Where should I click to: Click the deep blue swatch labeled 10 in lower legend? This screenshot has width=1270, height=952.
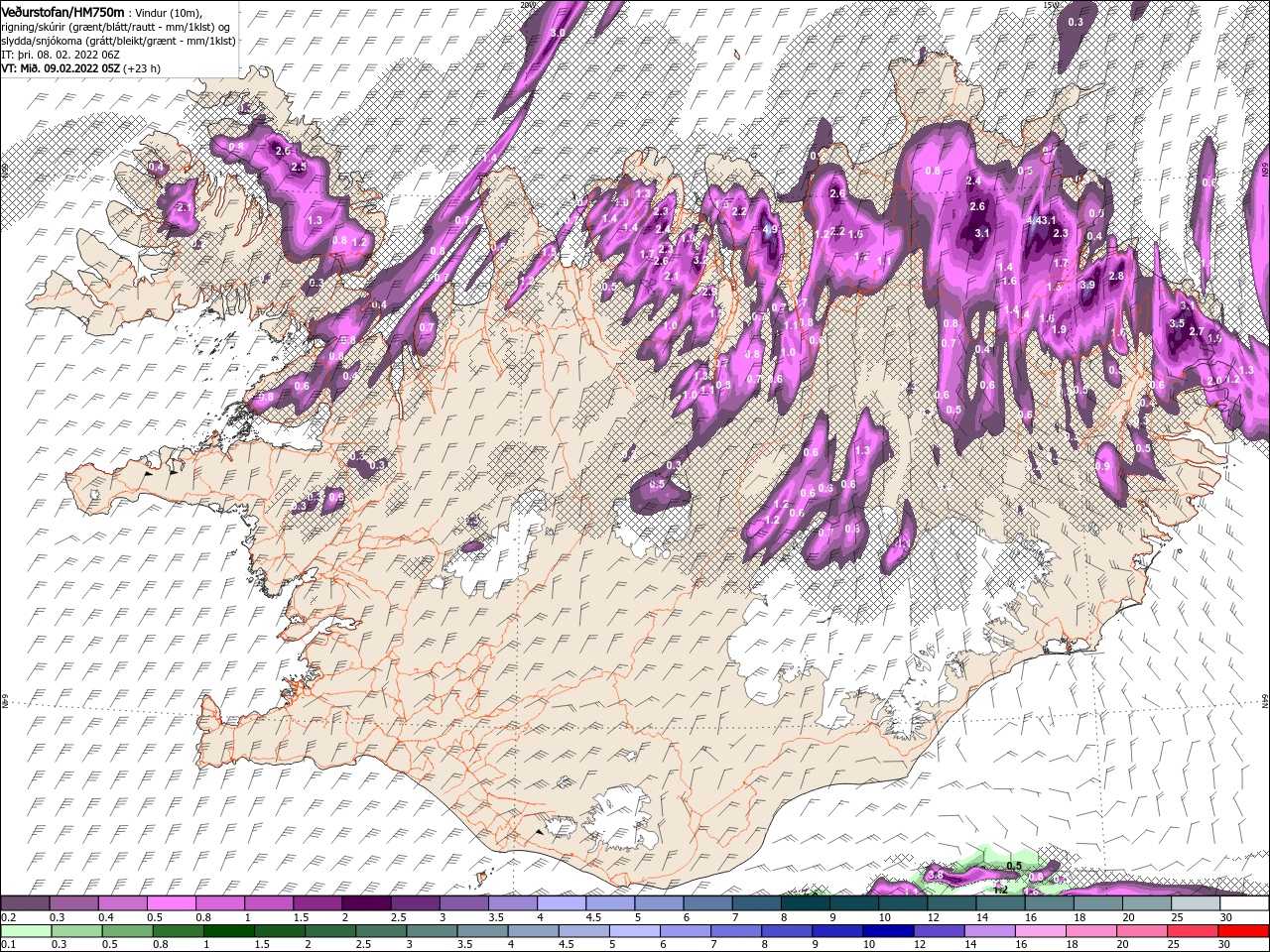coord(888,930)
